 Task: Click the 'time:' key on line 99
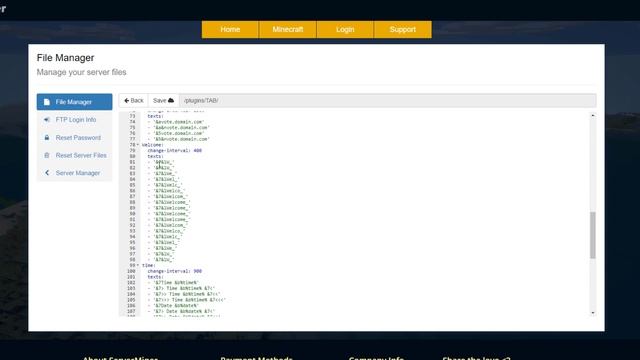tap(149, 265)
